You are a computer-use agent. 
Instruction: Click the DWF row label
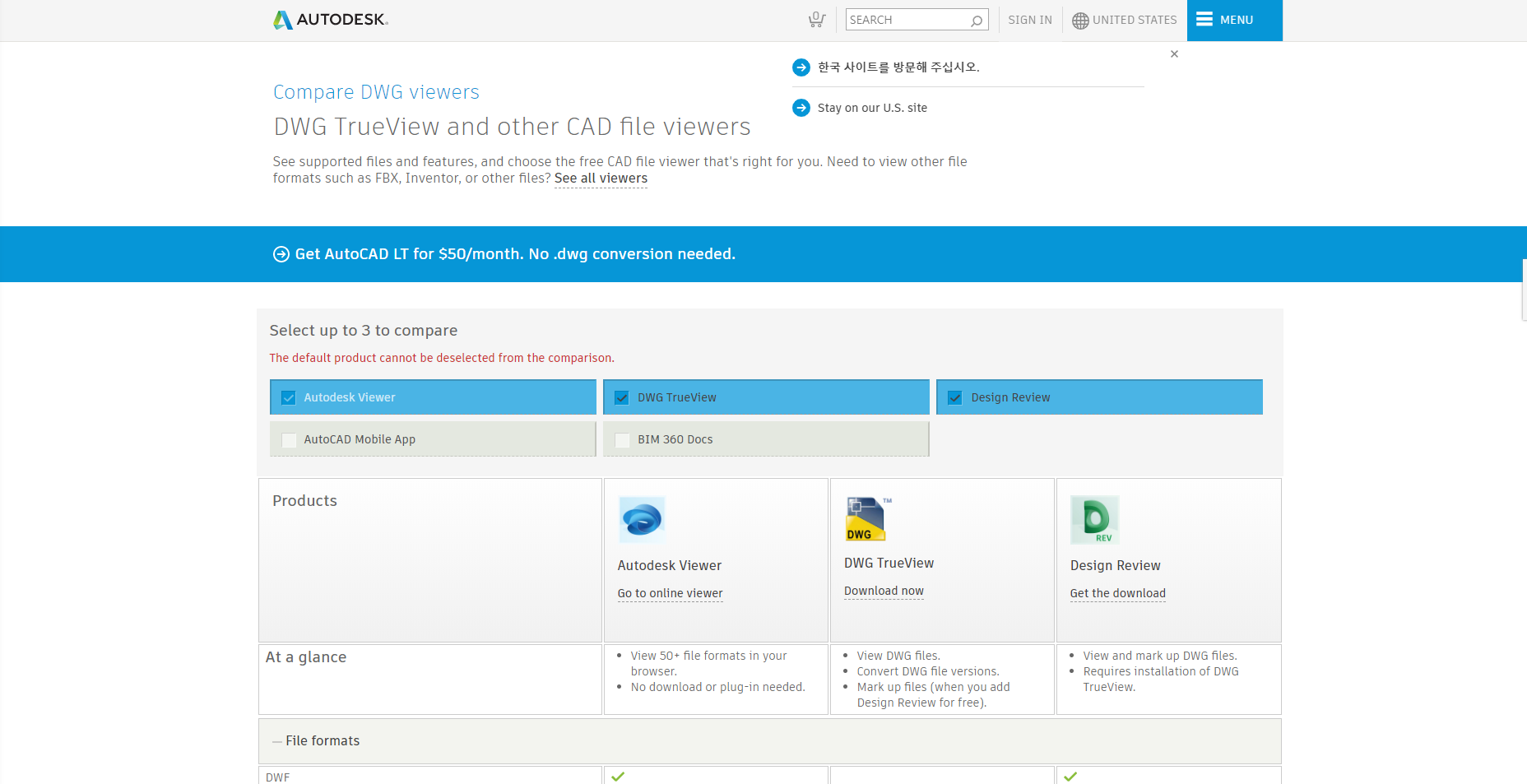click(x=277, y=777)
